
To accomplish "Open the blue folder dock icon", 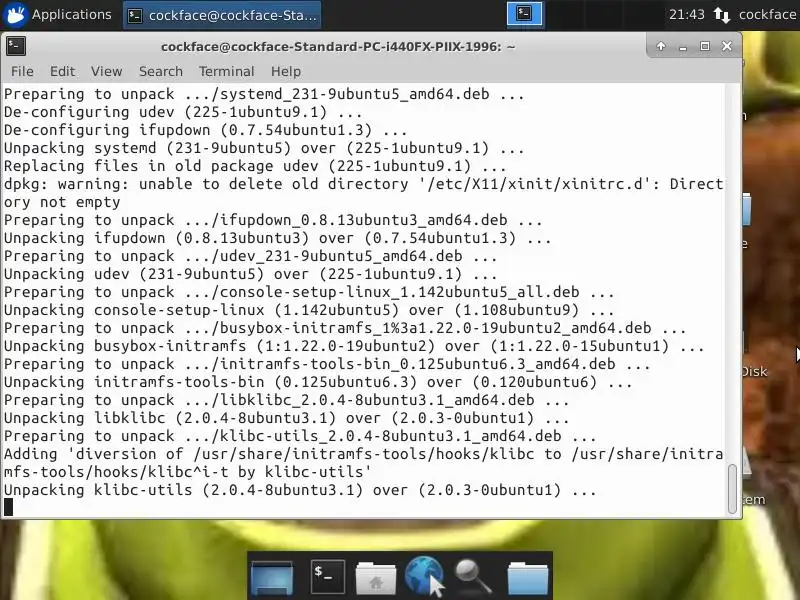I will pyautogui.click(x=528, y=578).
